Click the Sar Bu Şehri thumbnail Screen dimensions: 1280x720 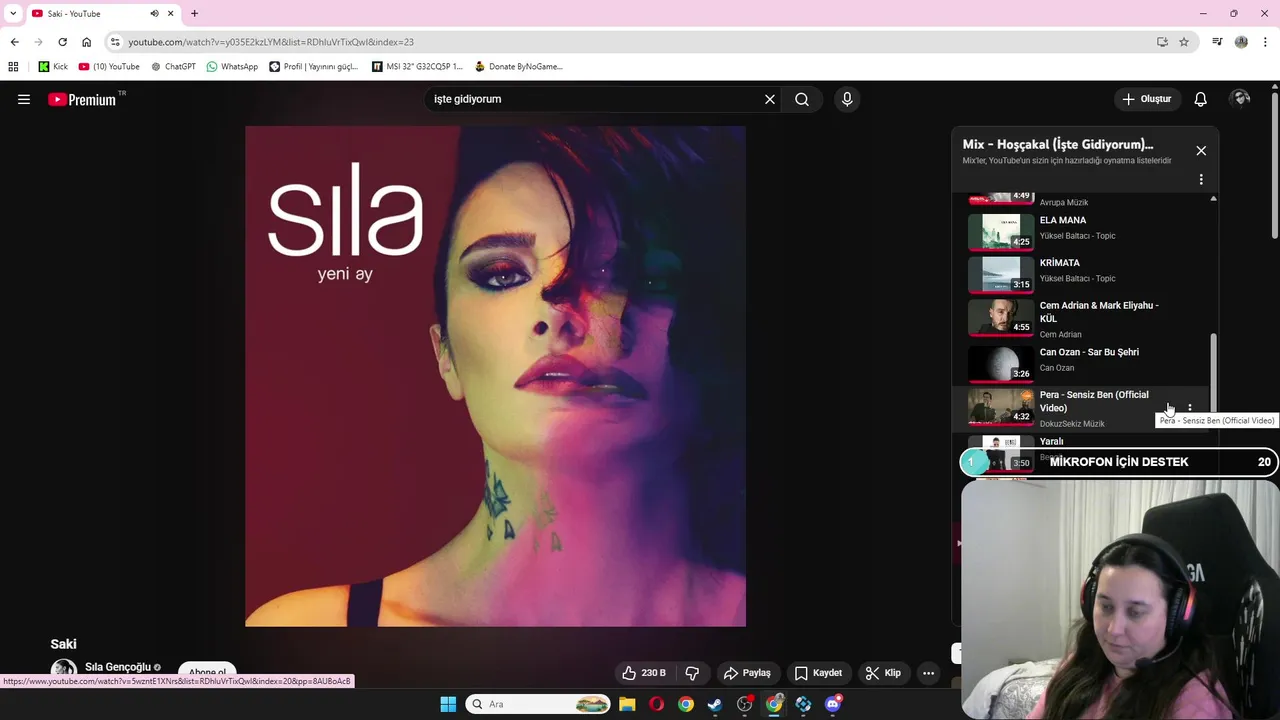coord(1000,363)
